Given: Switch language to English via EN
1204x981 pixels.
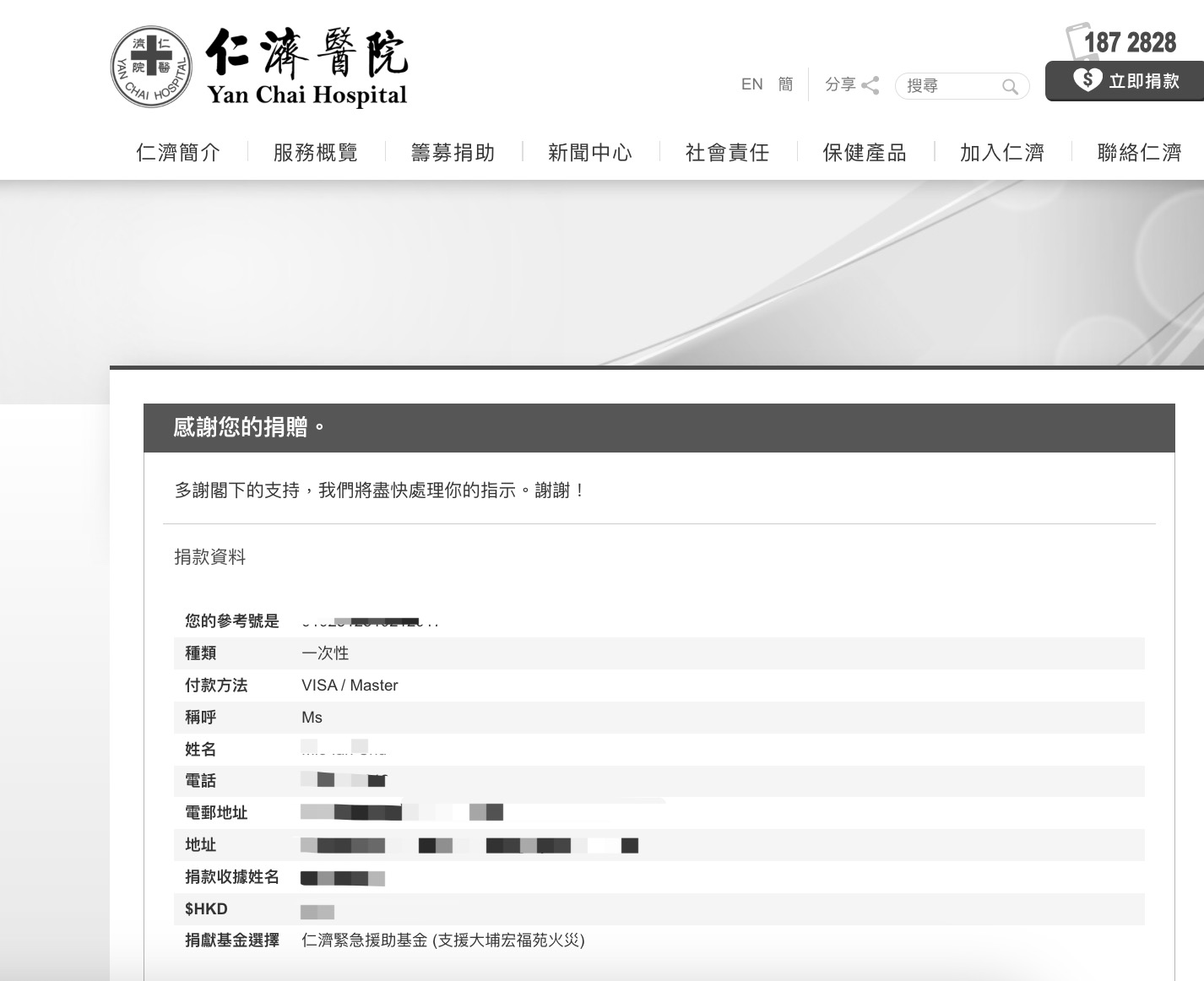Looking at the screenshot, I should [751, 84].
